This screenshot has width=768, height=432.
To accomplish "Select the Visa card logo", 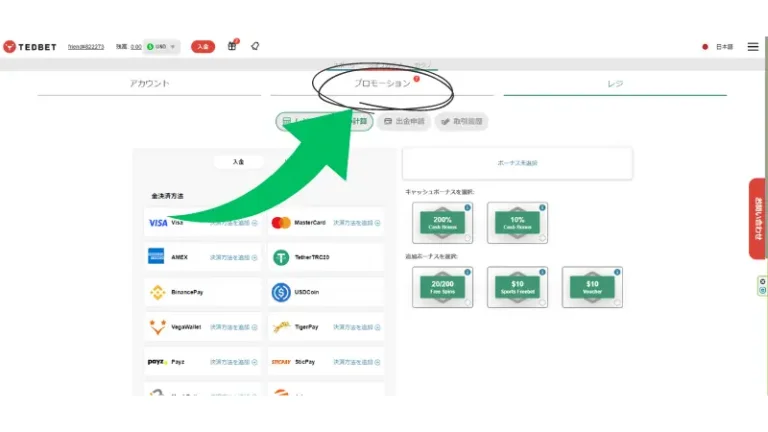I will [158, 223].
